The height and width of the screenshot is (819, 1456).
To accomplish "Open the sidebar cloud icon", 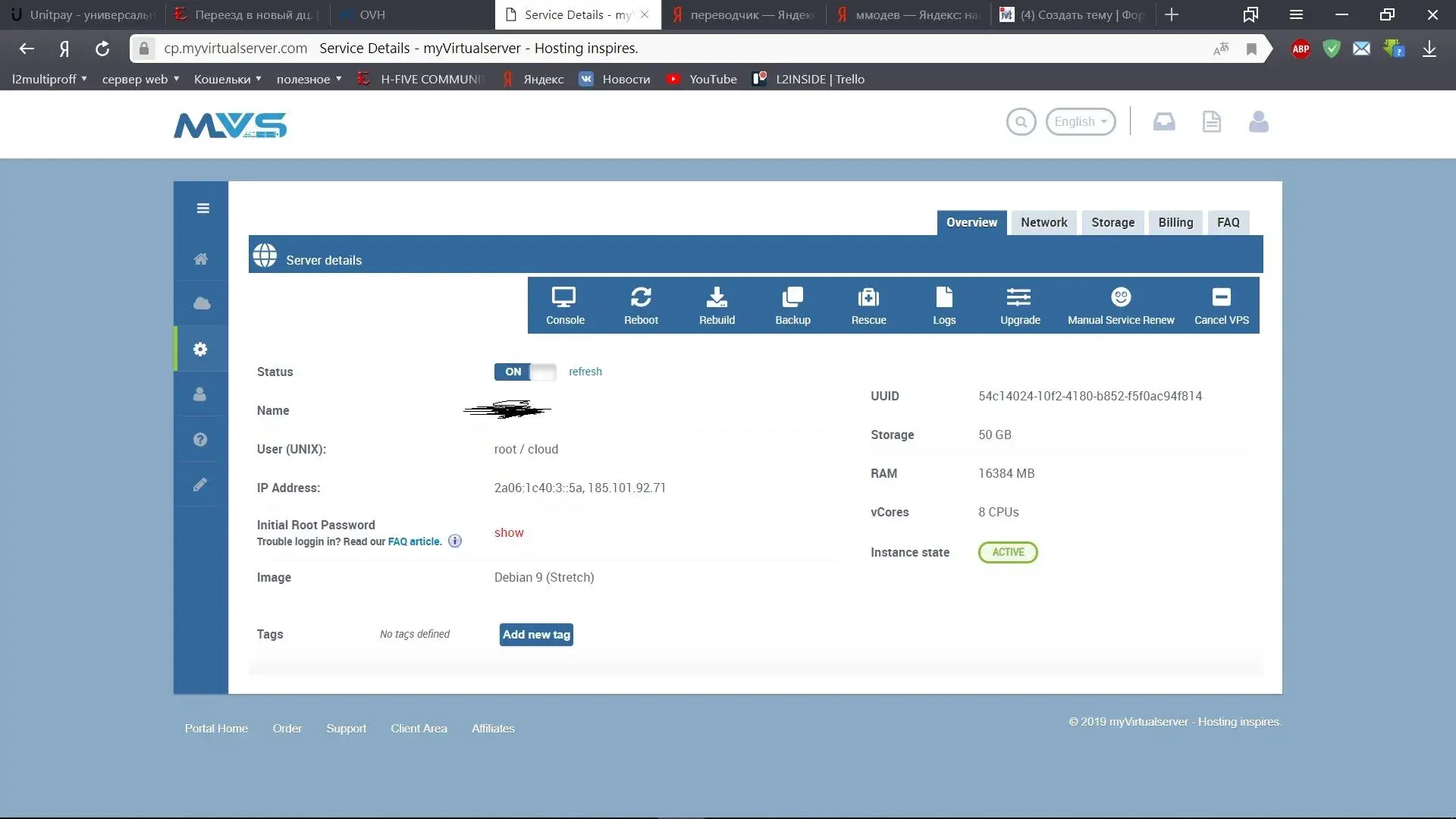I will click(x=201, y=303).
